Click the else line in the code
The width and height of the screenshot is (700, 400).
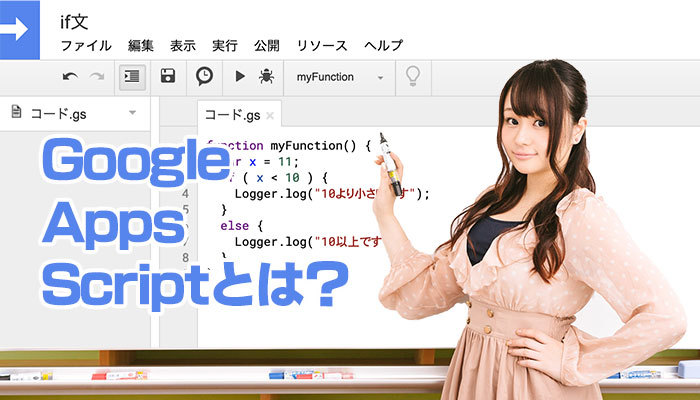pos(242,225)
